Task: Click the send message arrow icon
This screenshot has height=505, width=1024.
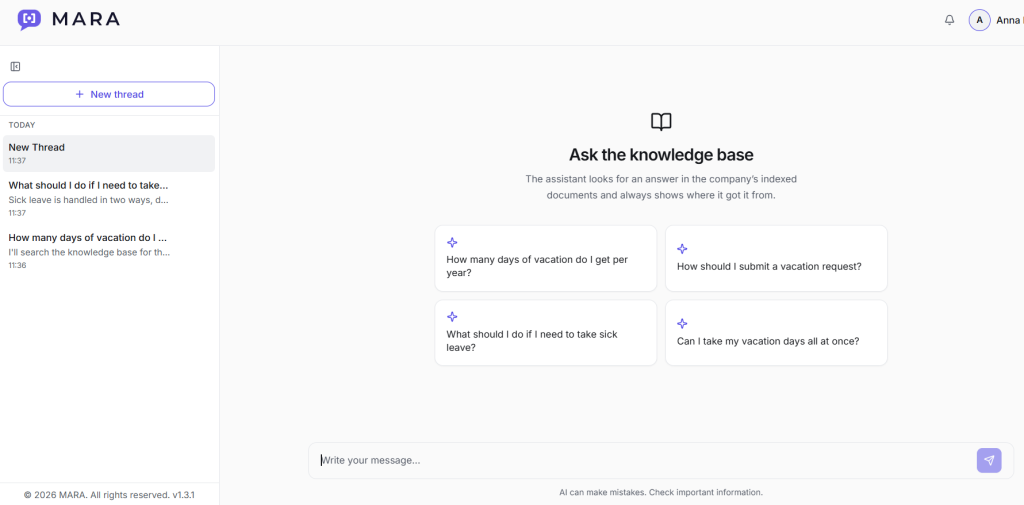Action: [x=989, y=461]
